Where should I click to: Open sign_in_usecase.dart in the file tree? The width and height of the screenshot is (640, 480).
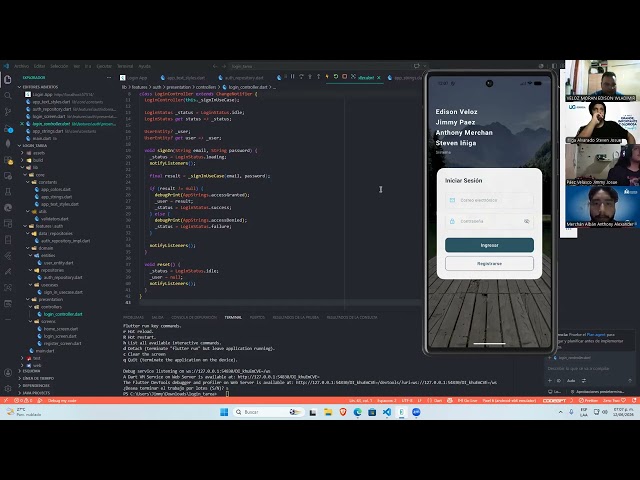[x=63, y=292]
